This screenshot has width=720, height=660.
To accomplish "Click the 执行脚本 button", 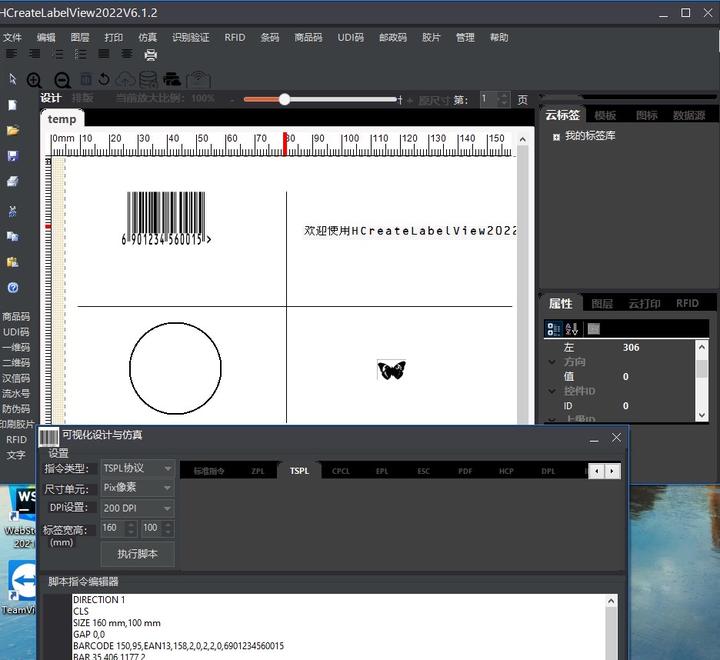I will click(137, 553).
